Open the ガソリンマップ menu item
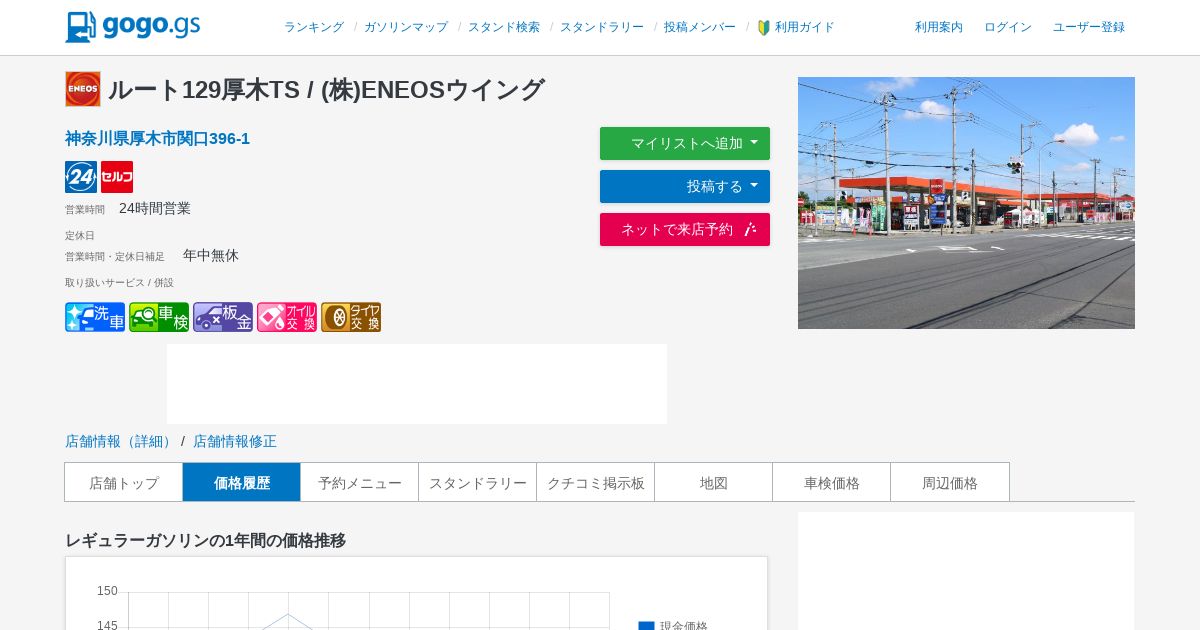The width and height of the screenshot is (1200, 630). (x=406, y=28)
